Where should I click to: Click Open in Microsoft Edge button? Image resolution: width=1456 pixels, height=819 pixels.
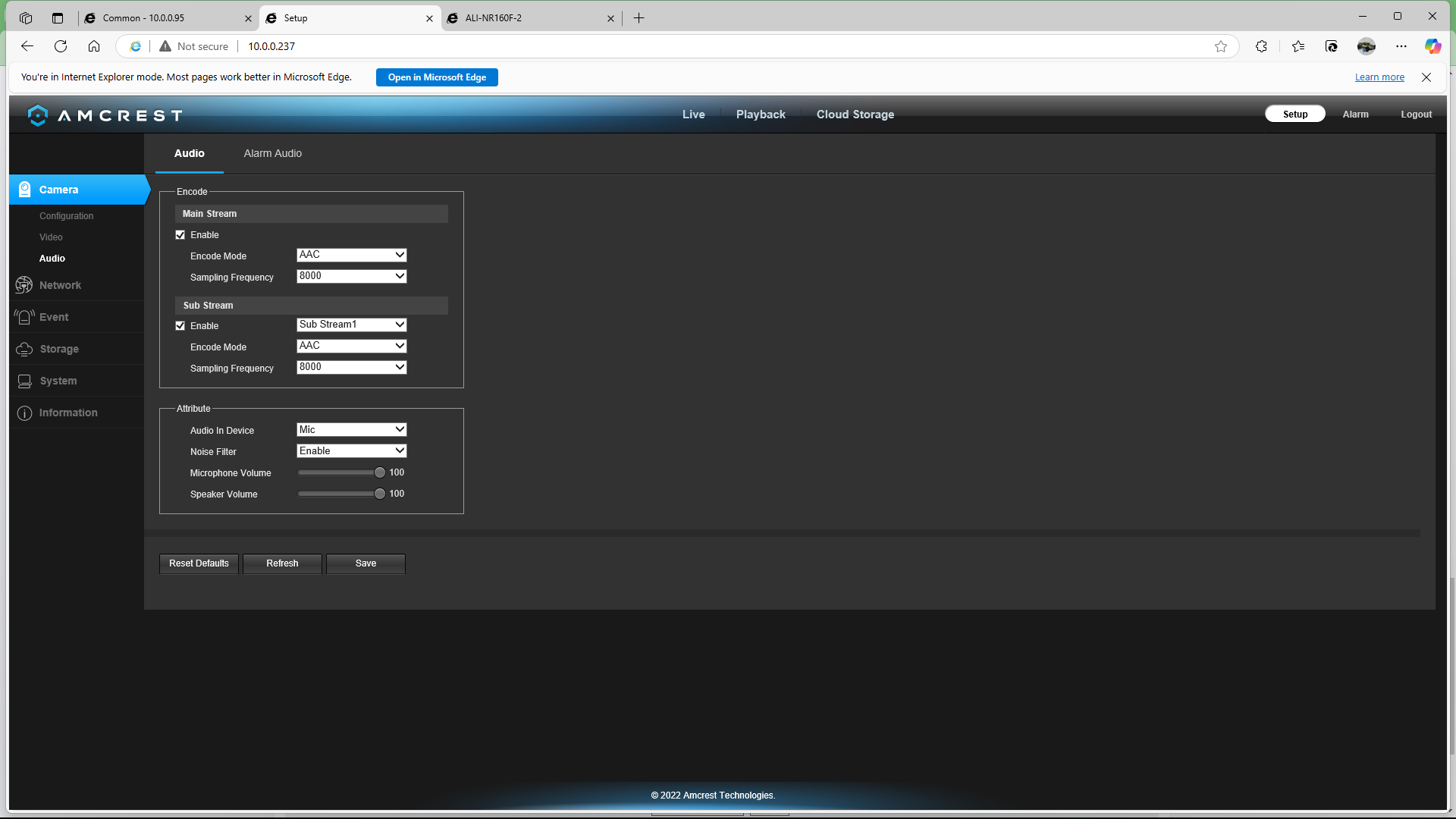click(x=437, y=77)
